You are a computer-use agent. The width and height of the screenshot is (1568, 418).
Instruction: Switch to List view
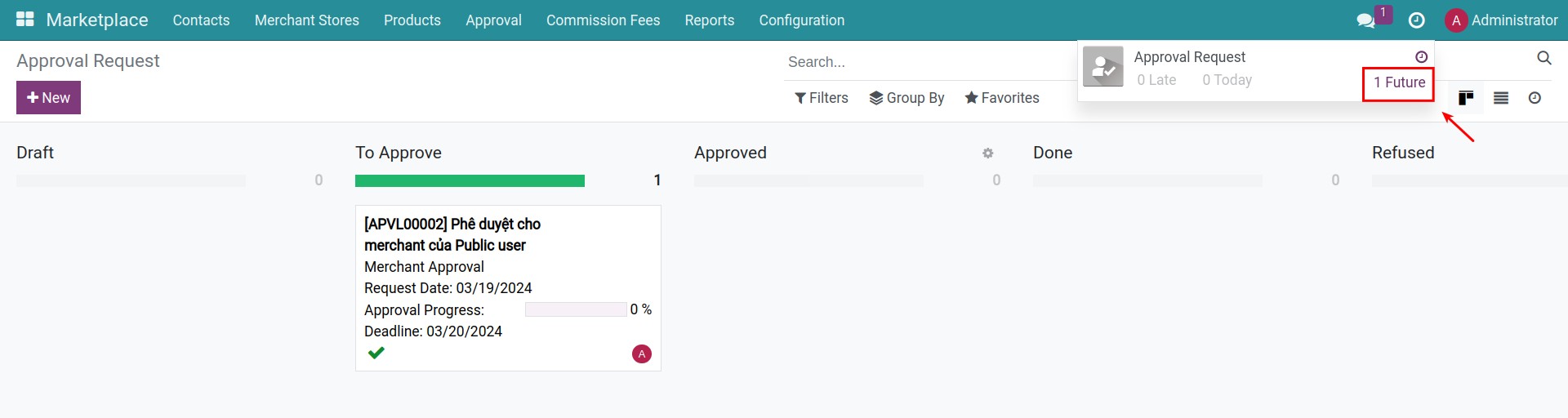tap(1501, 98)
